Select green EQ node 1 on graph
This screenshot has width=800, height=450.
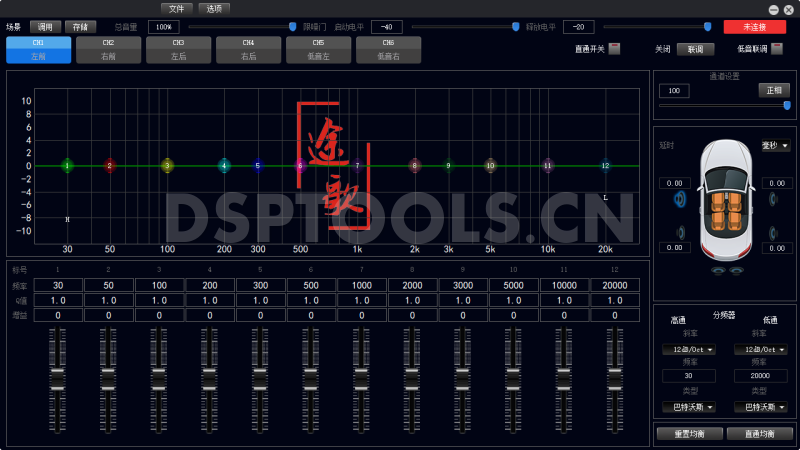[x=67, y=166]
